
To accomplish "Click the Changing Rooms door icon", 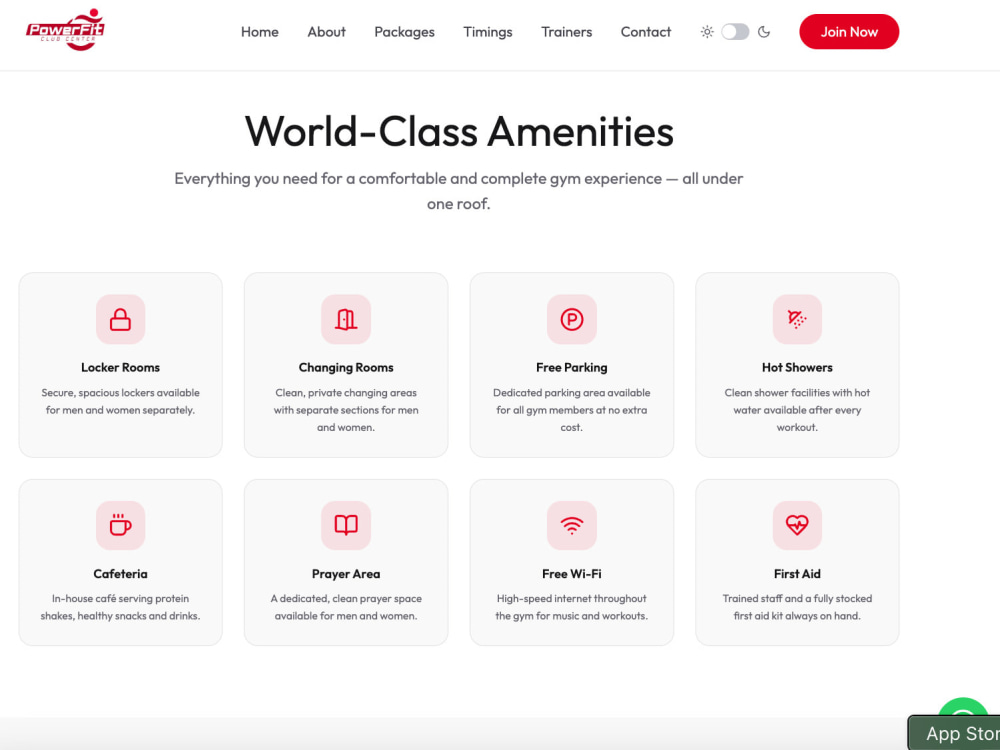I will click(x=346, y=319).
